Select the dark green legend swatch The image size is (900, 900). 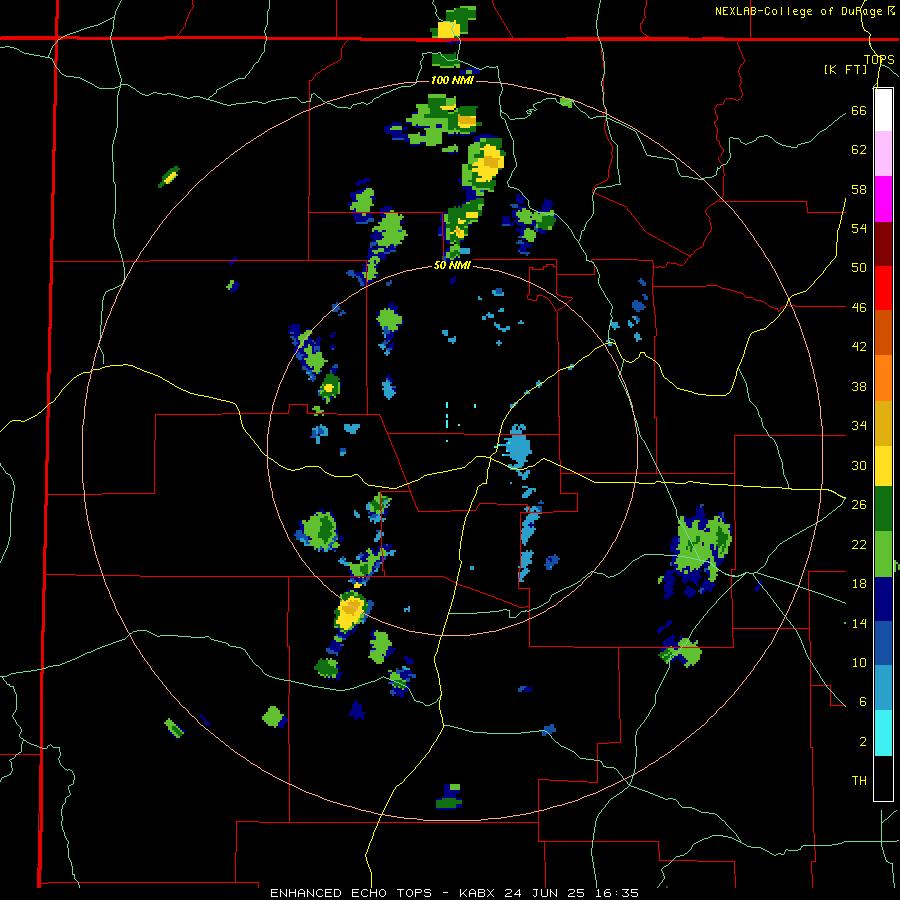tap(883, 509)
